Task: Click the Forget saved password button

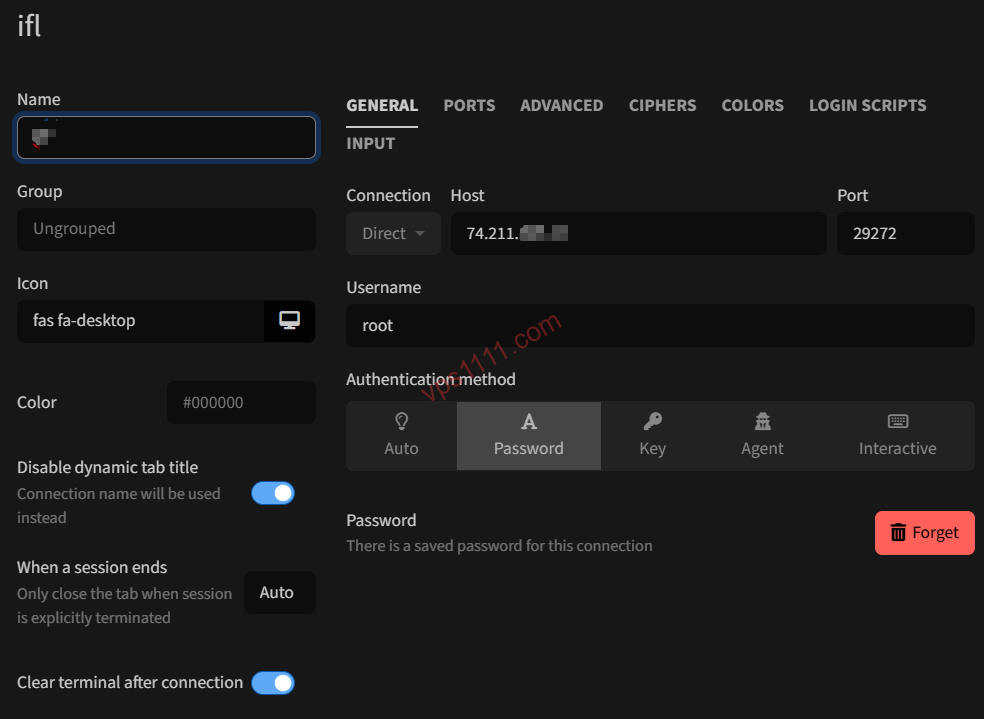Action: [924, 533]
